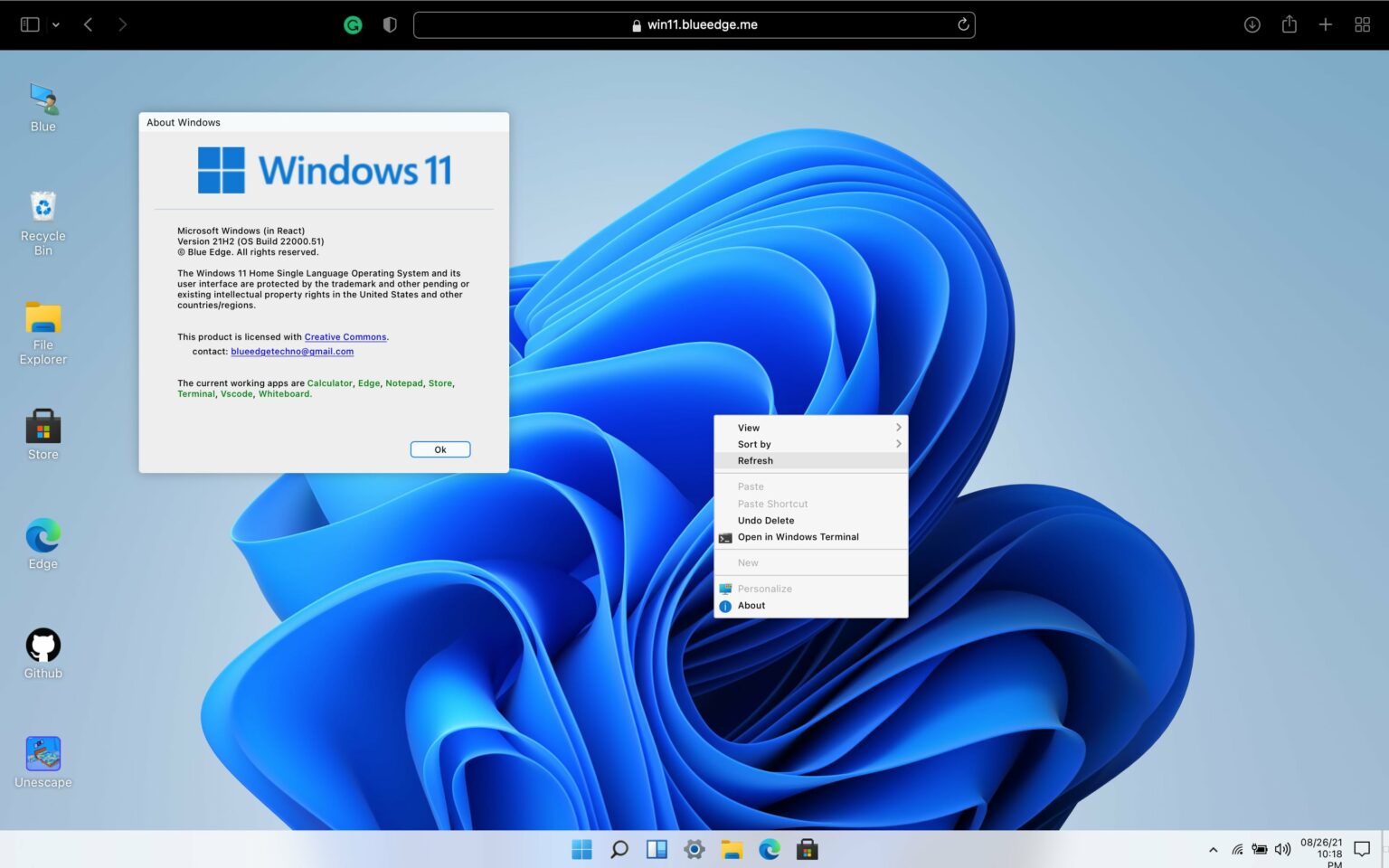Expand the Sort by submenu
Viewport: 1389px width, 868px height.
[x=811, y=444]
